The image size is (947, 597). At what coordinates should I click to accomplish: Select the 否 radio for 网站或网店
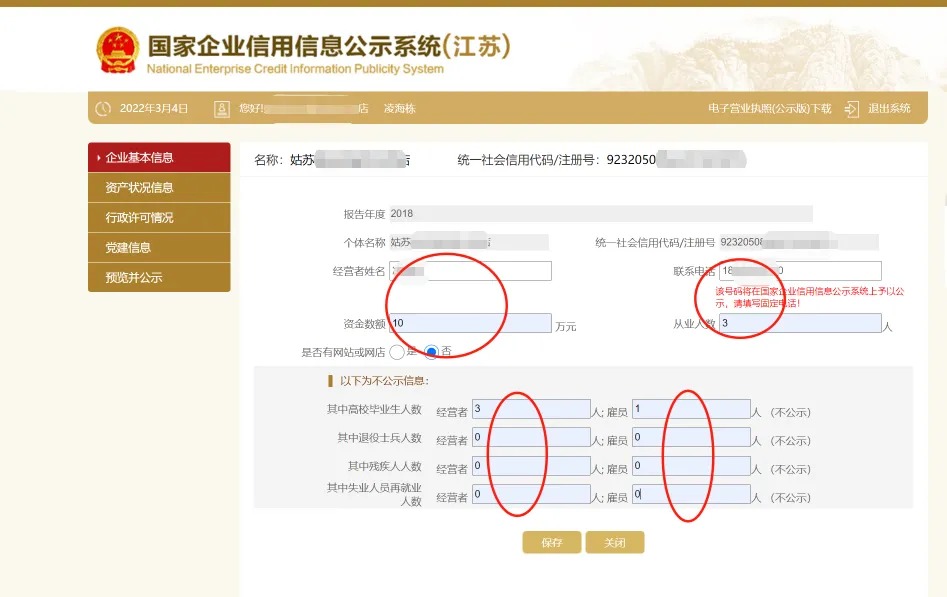[432, 352]
